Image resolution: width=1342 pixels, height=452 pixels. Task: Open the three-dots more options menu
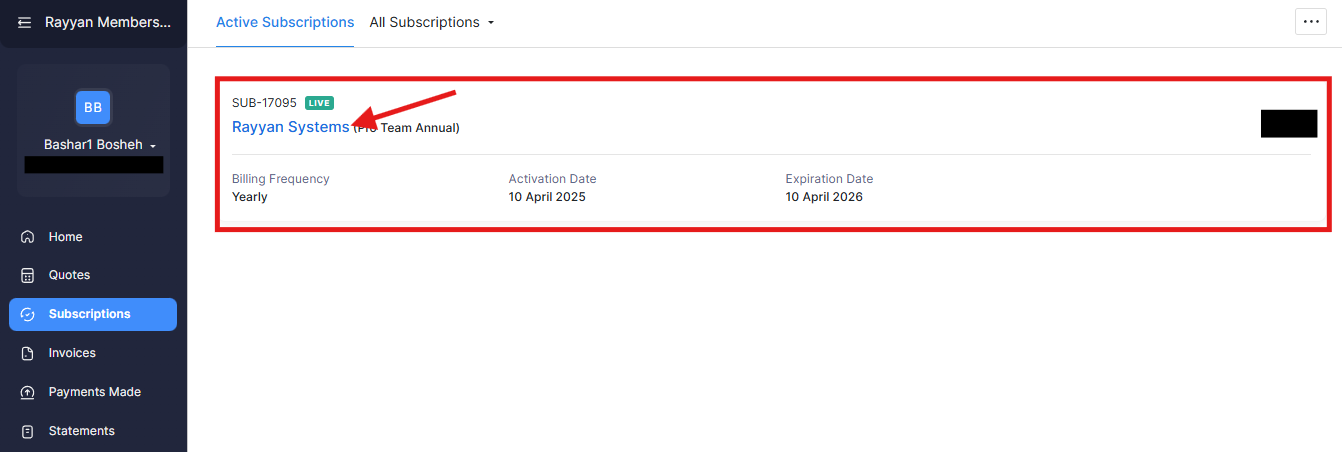pos(1310,22)
